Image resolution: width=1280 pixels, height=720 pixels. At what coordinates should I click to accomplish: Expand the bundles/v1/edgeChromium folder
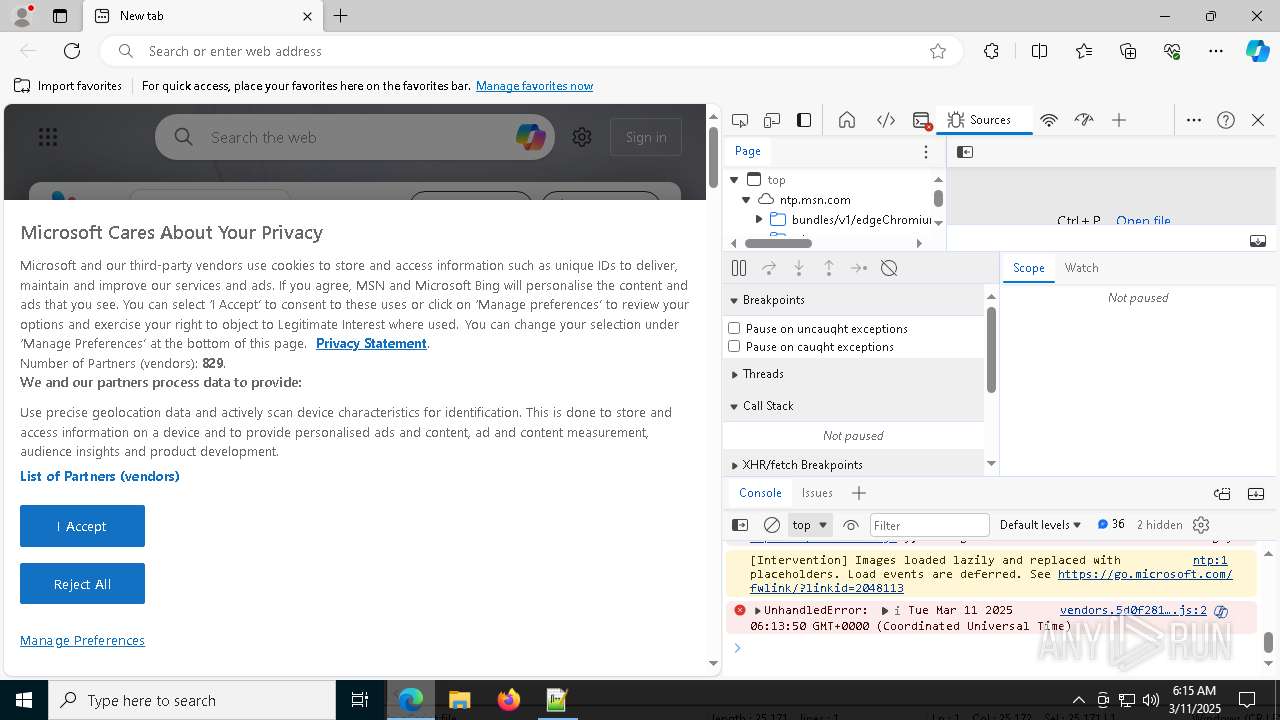759,219
